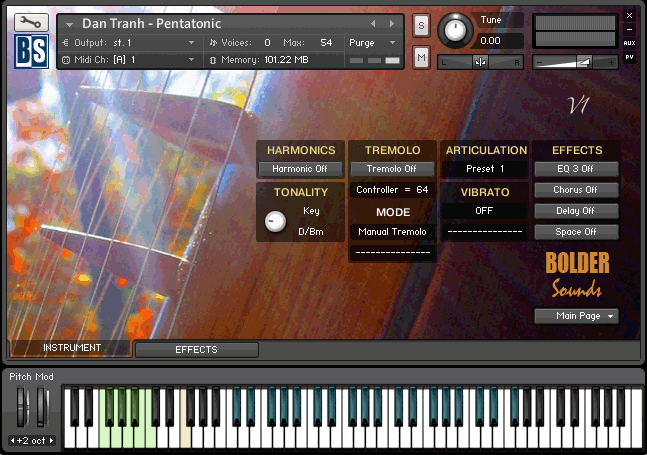This screenshot has width=647, height=455.
Task: Switch to the EFFECTS tab
Action: (197, 350)
